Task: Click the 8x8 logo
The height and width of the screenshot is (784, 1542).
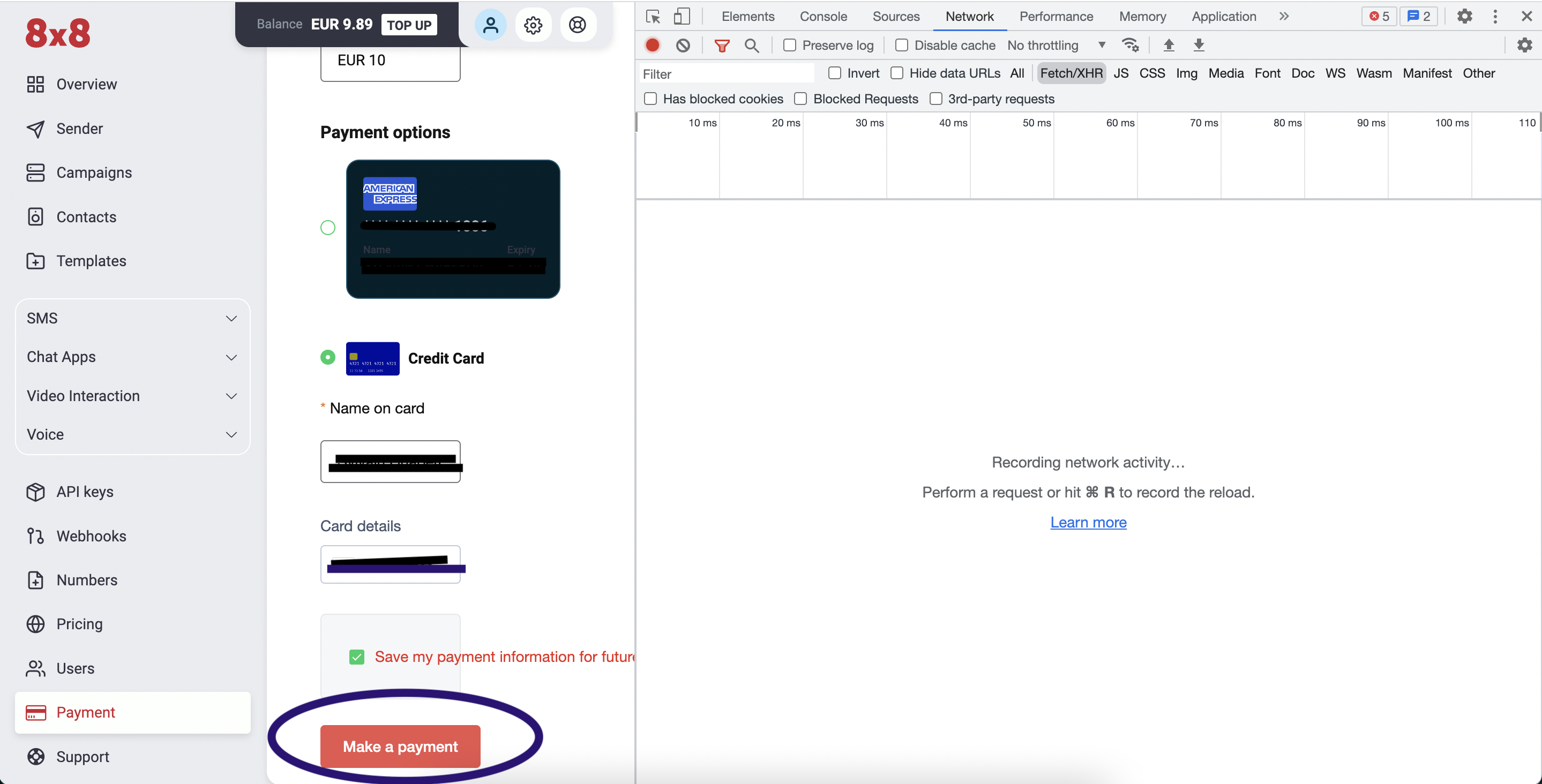Action: pyautogui.click(x=57, y=33)
